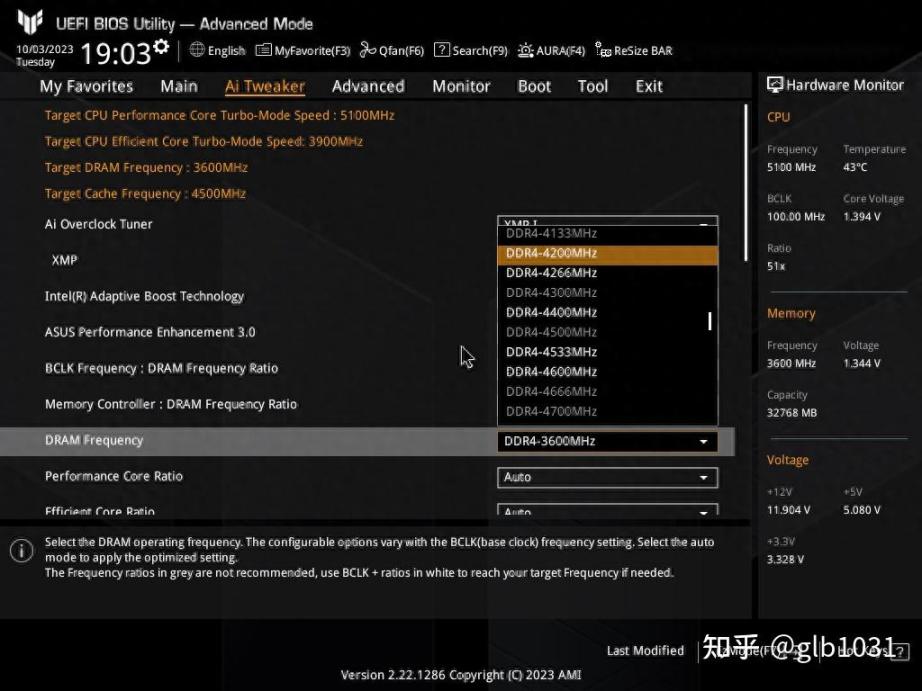This screenshot has width=922, height=691.
Task: Toggle ReSize BAR
Action: coord(633,51)
